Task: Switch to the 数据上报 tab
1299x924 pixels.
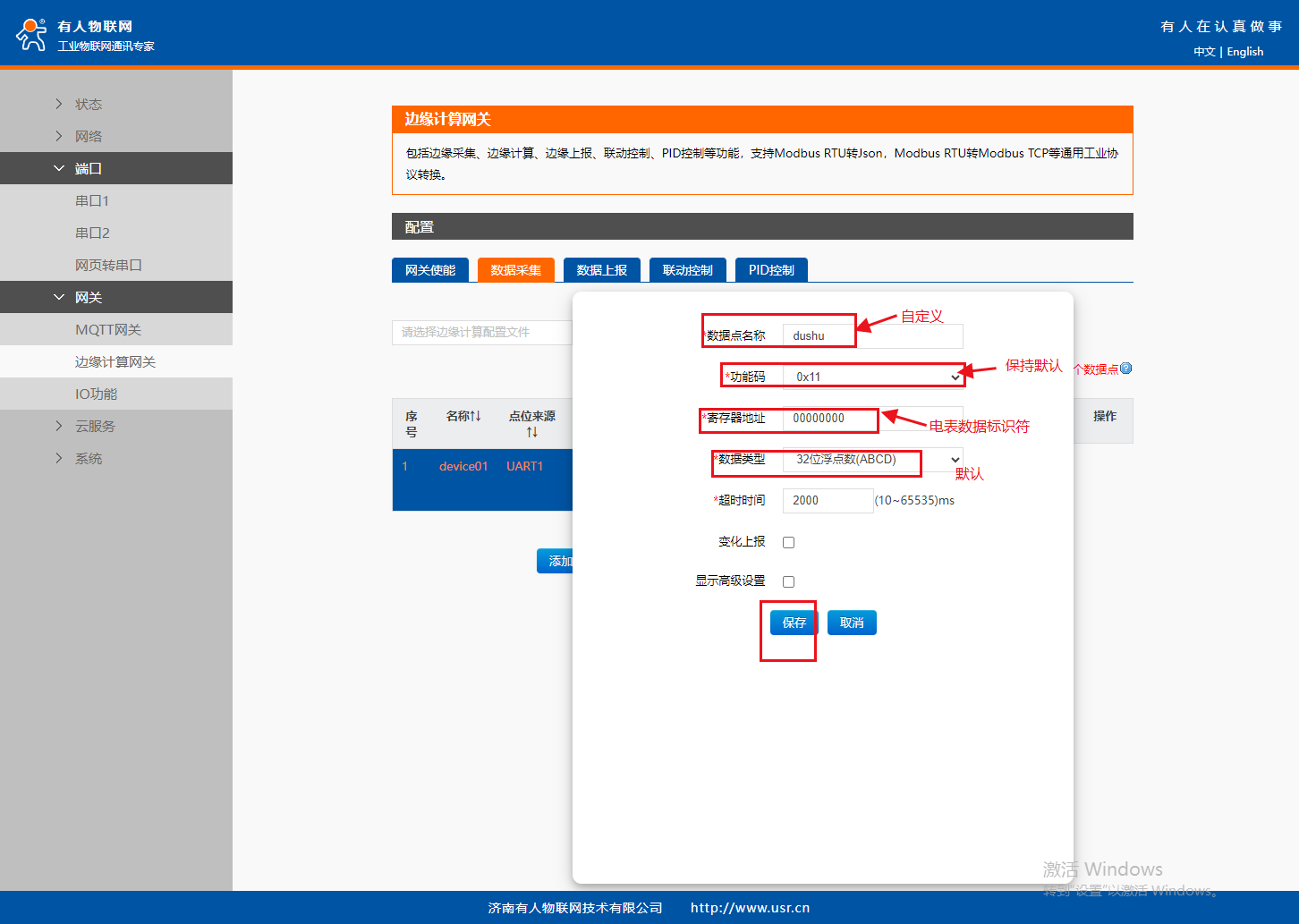Action: 601,270
